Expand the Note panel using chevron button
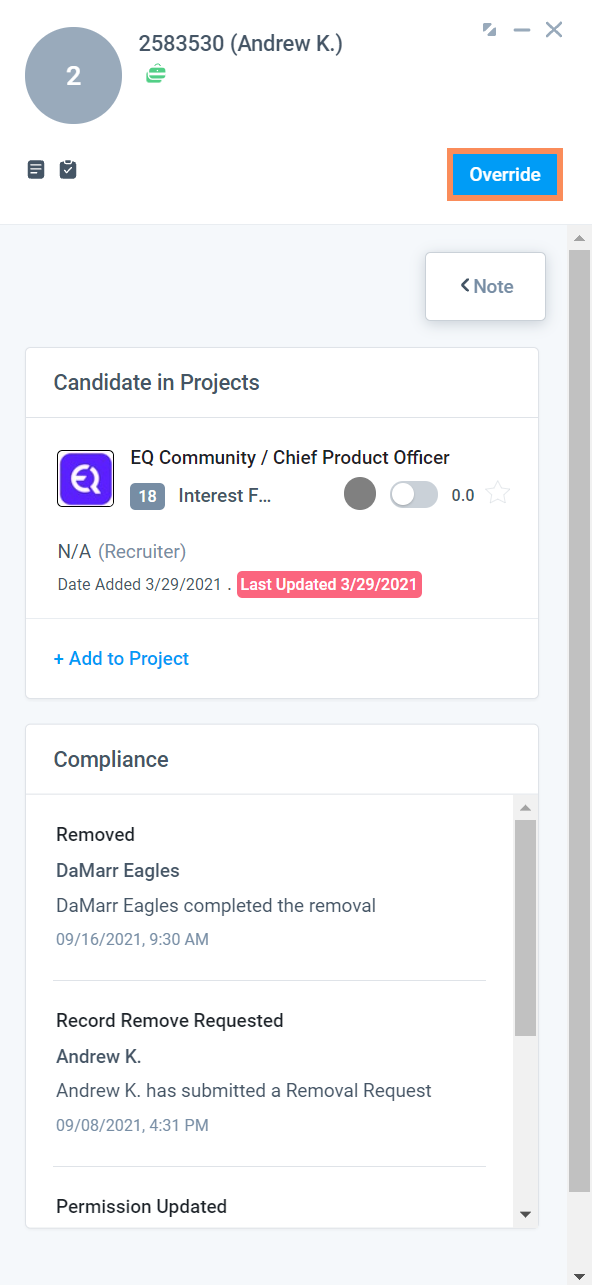The image size is (592, 1285). pyautogui.click(x=486, y=286)
